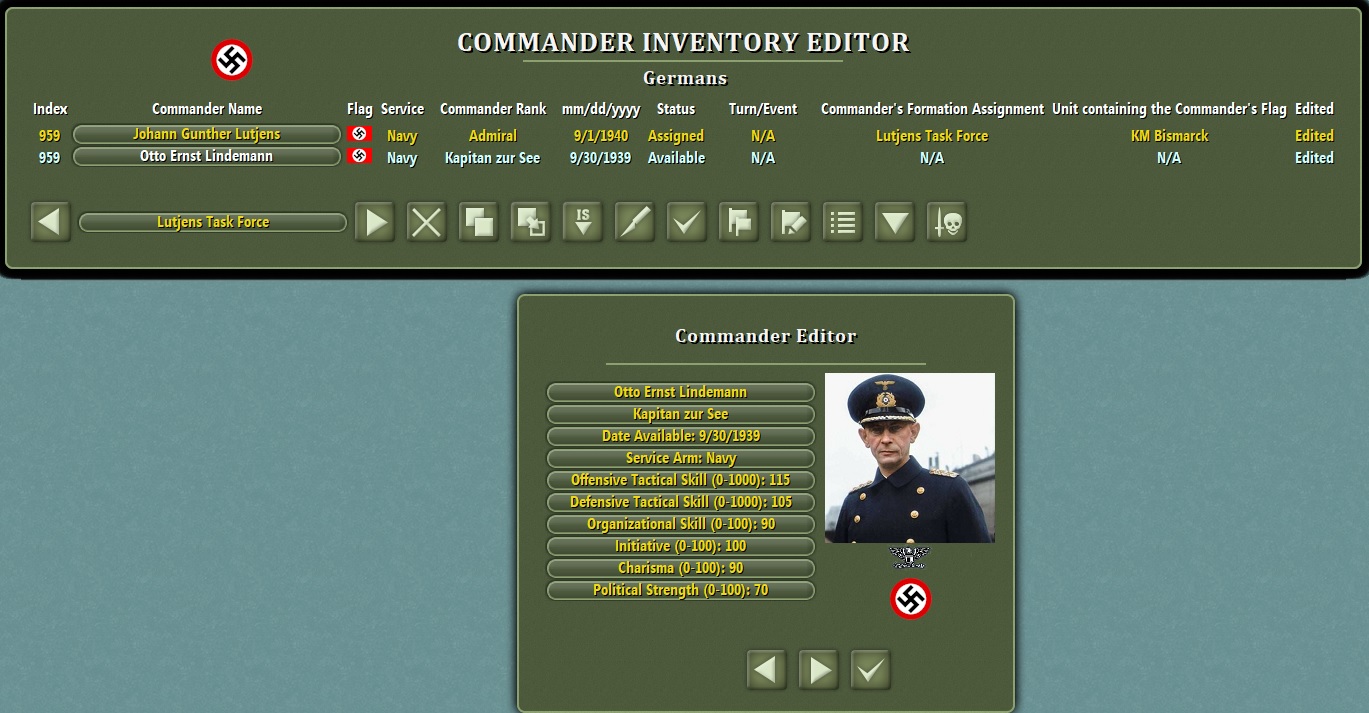
Task: Delete the commander using the X icon
Action: click(426, 221)
